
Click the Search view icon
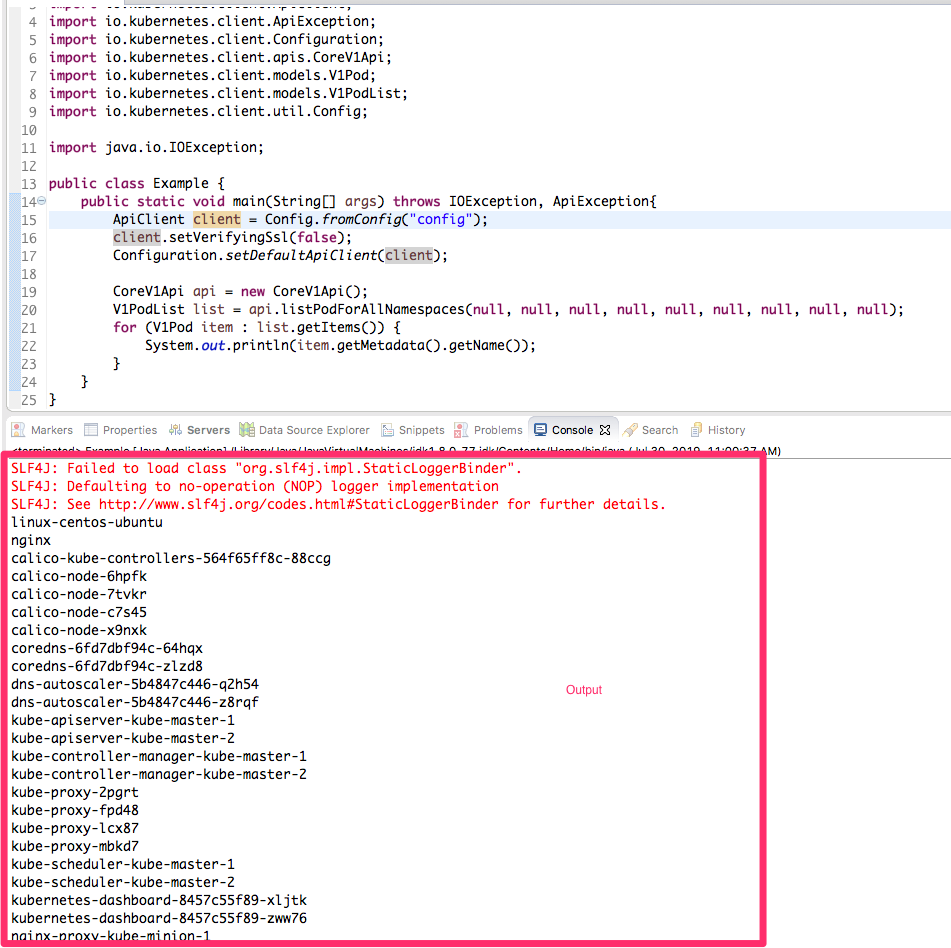(x=628, y=429)
